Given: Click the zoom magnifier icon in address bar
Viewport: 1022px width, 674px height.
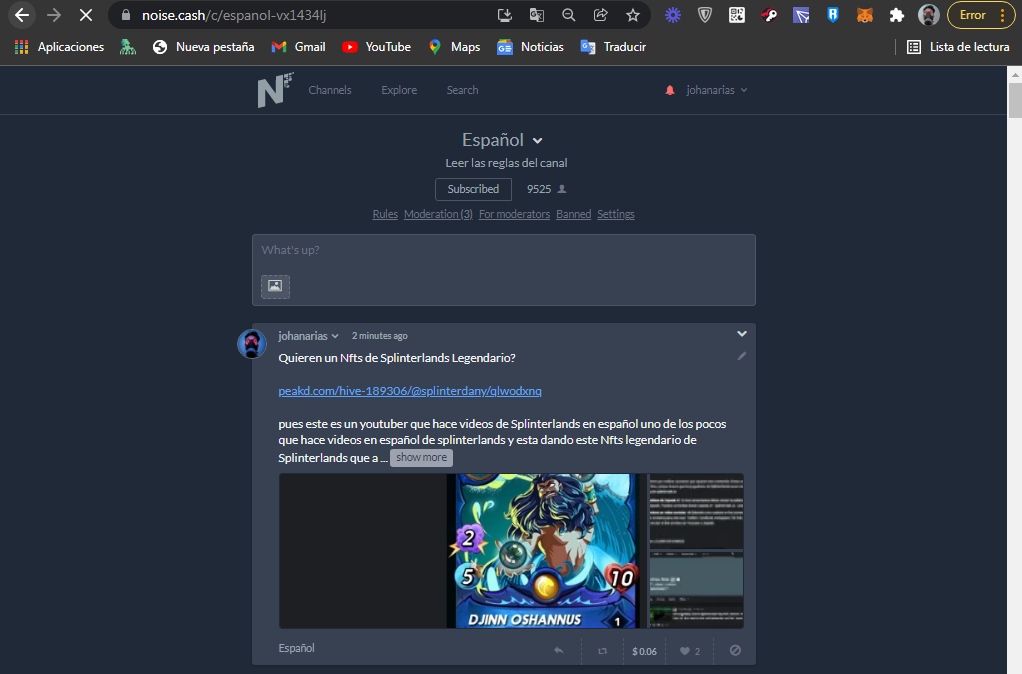Looking at the screenshot, I should pos(568,15).
